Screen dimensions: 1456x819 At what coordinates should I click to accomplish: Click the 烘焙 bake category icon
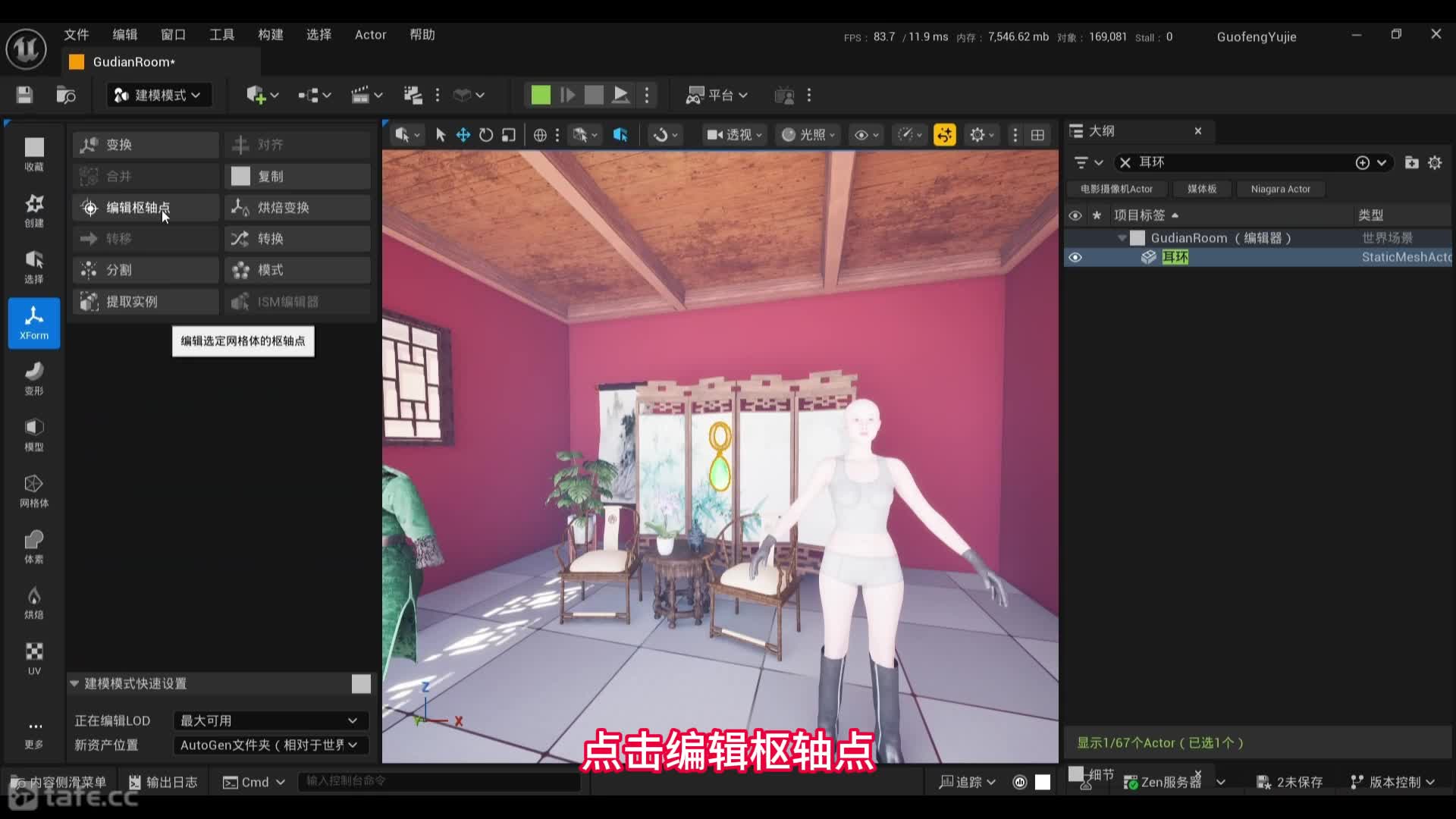click(34, 602)
